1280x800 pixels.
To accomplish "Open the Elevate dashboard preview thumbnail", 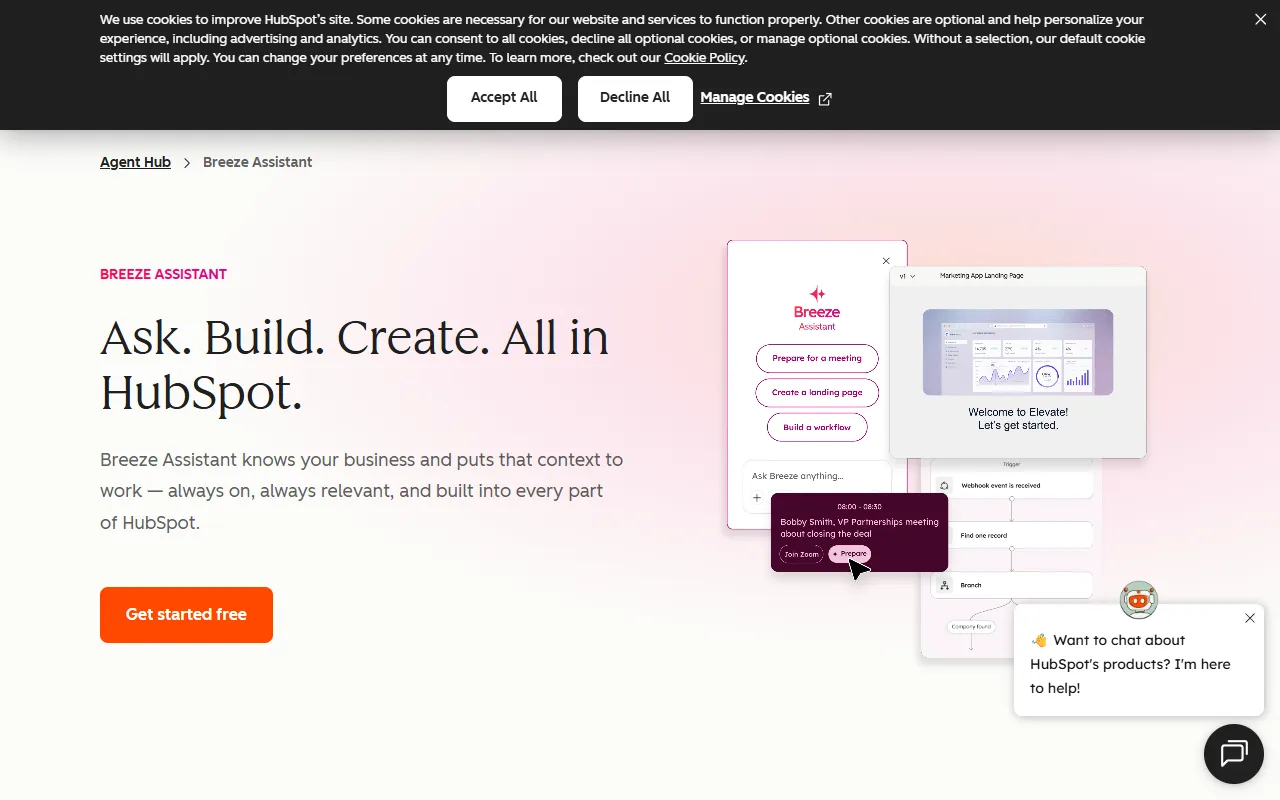I will 1018,352.
